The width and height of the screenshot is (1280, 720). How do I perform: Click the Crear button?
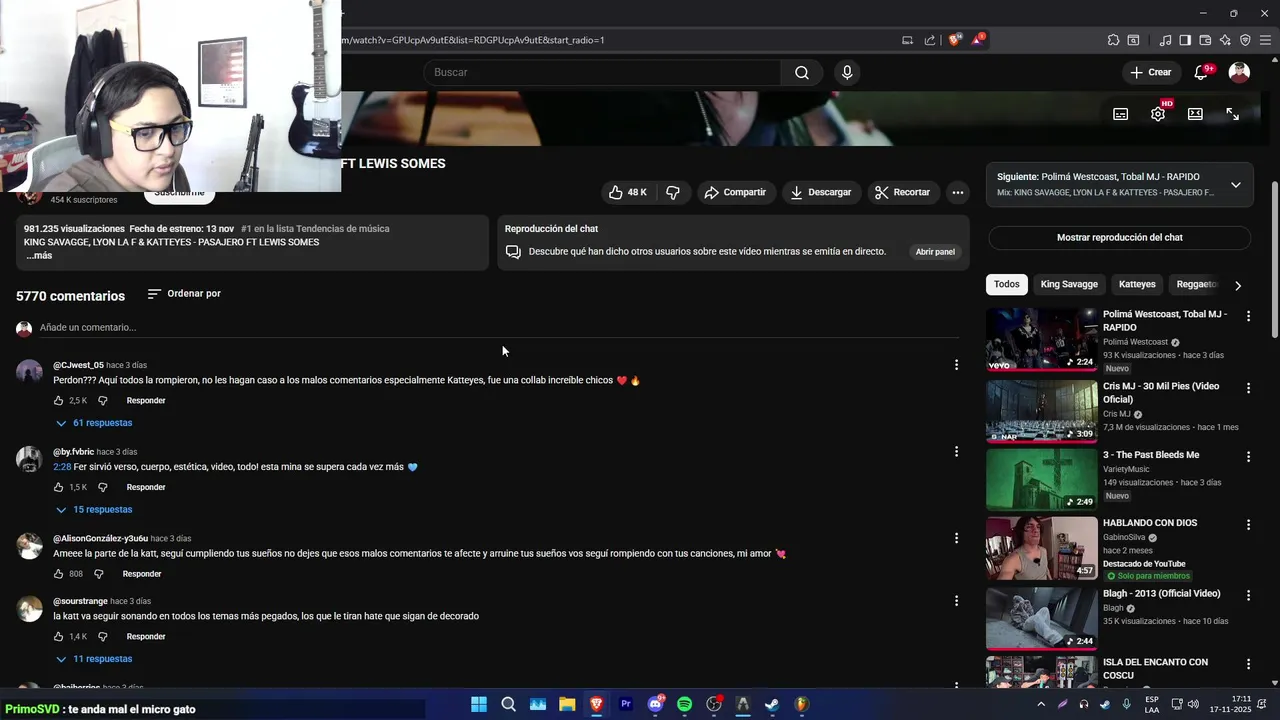pos(1150,72)
